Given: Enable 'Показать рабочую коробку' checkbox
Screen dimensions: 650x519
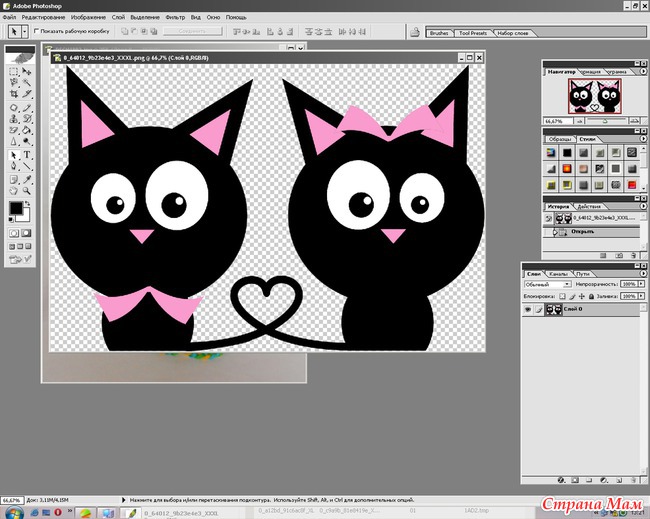Looking at the screenshot, I should coord(37,31).
